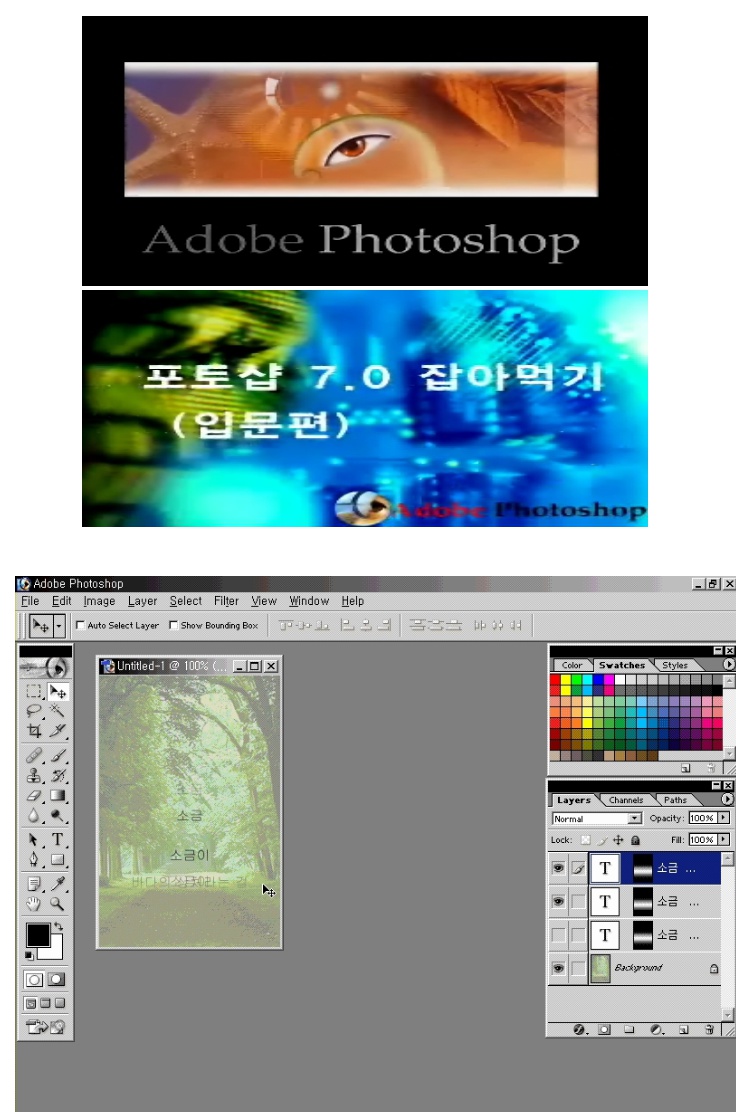This screenshot has height=1112, width=736.
Task: Open the new adjustment layer menu
Action: [x=657, y=1030]
